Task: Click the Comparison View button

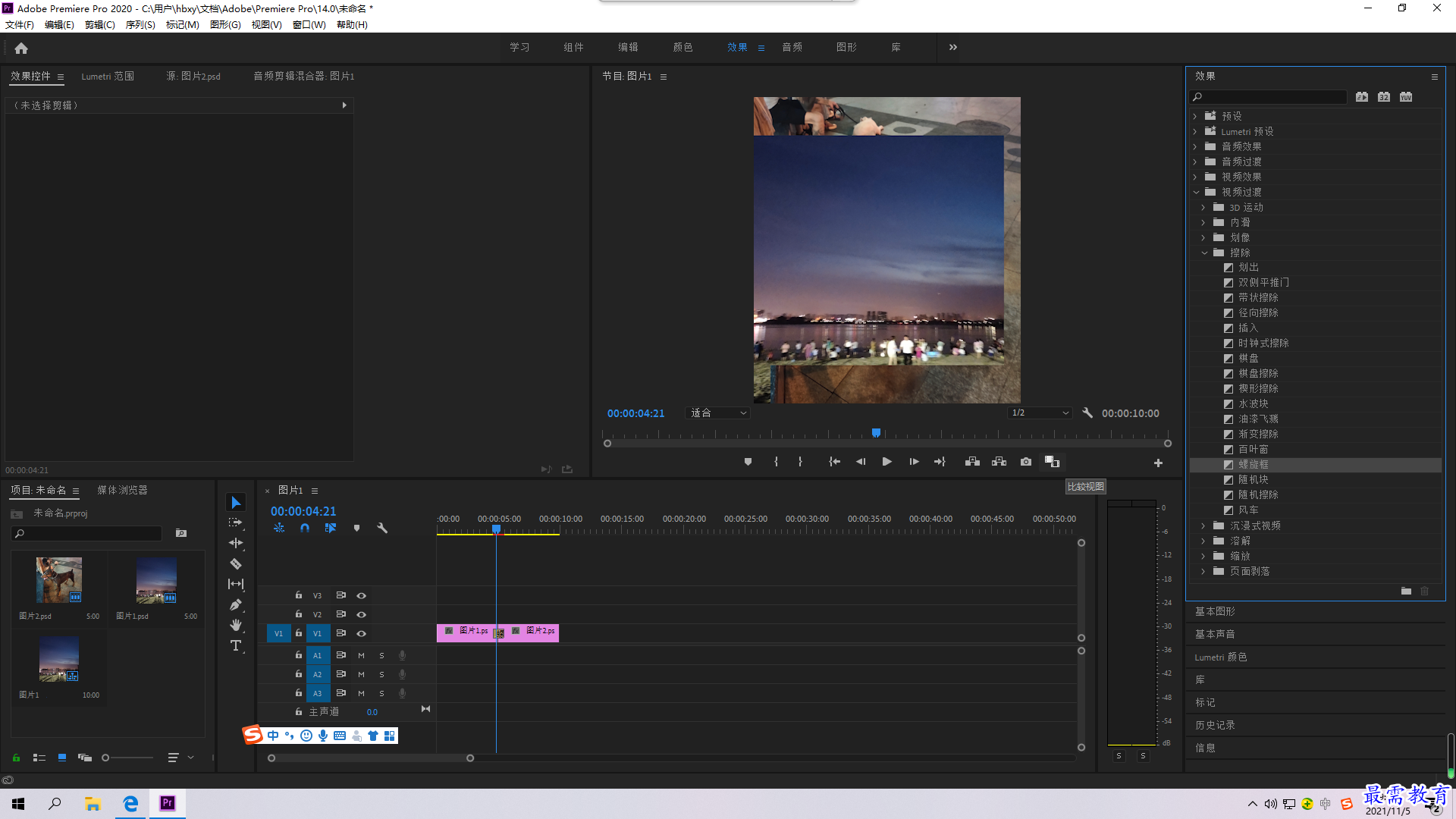Action: (1052, 462)
